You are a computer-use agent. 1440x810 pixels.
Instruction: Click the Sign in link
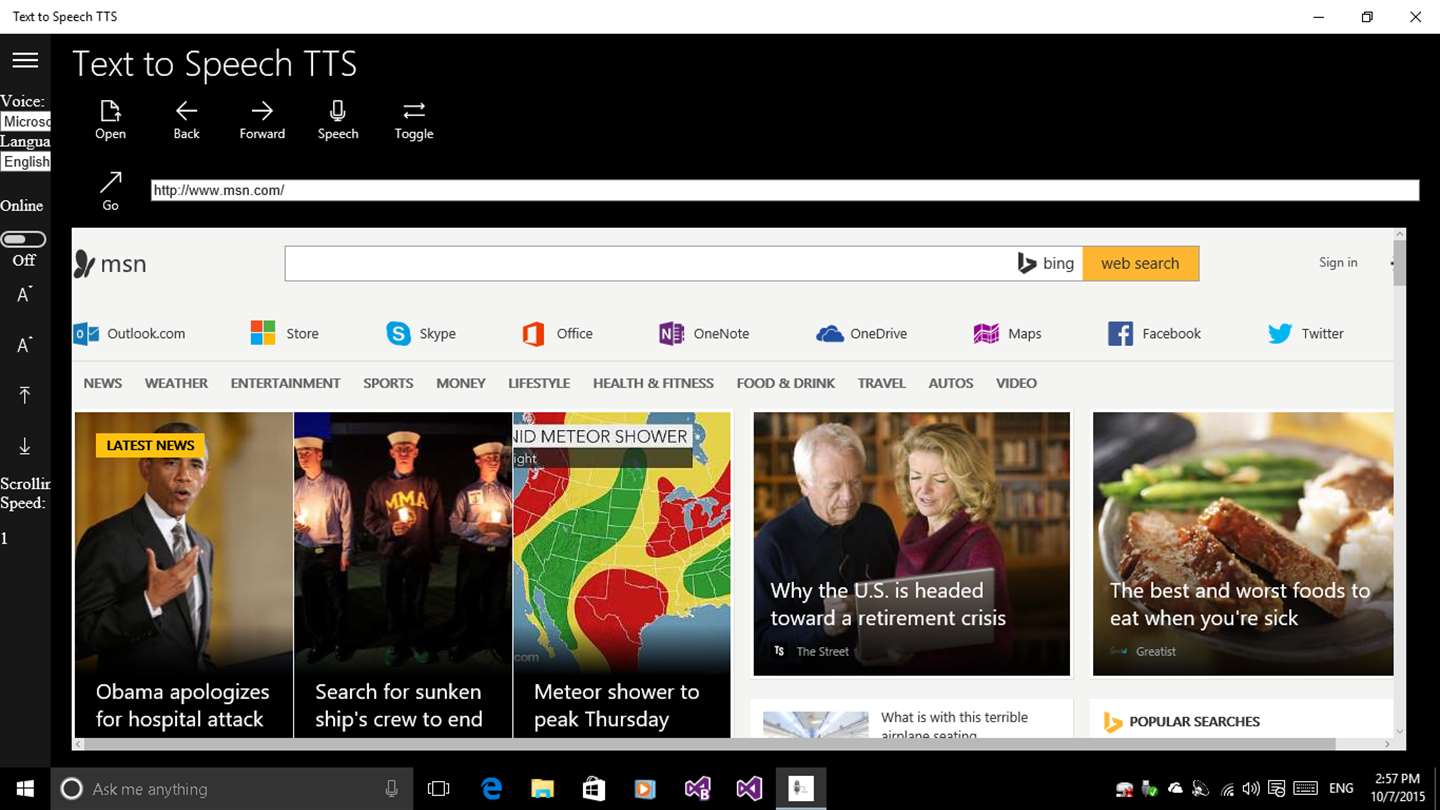click(x=1338, y=262)
